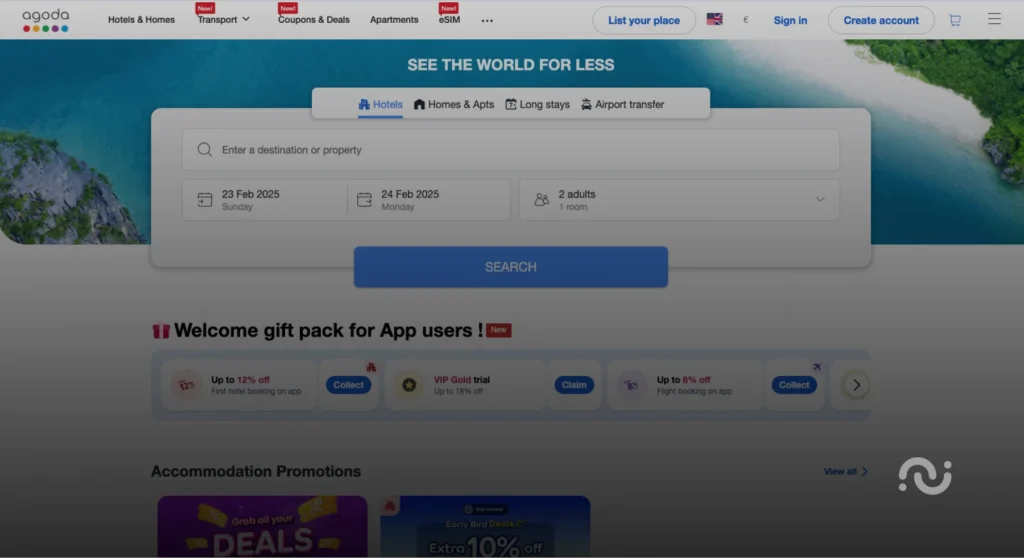Click the blue SEARCH button
This screenshot has width=1024, height=558.
[x=511, y=267]
